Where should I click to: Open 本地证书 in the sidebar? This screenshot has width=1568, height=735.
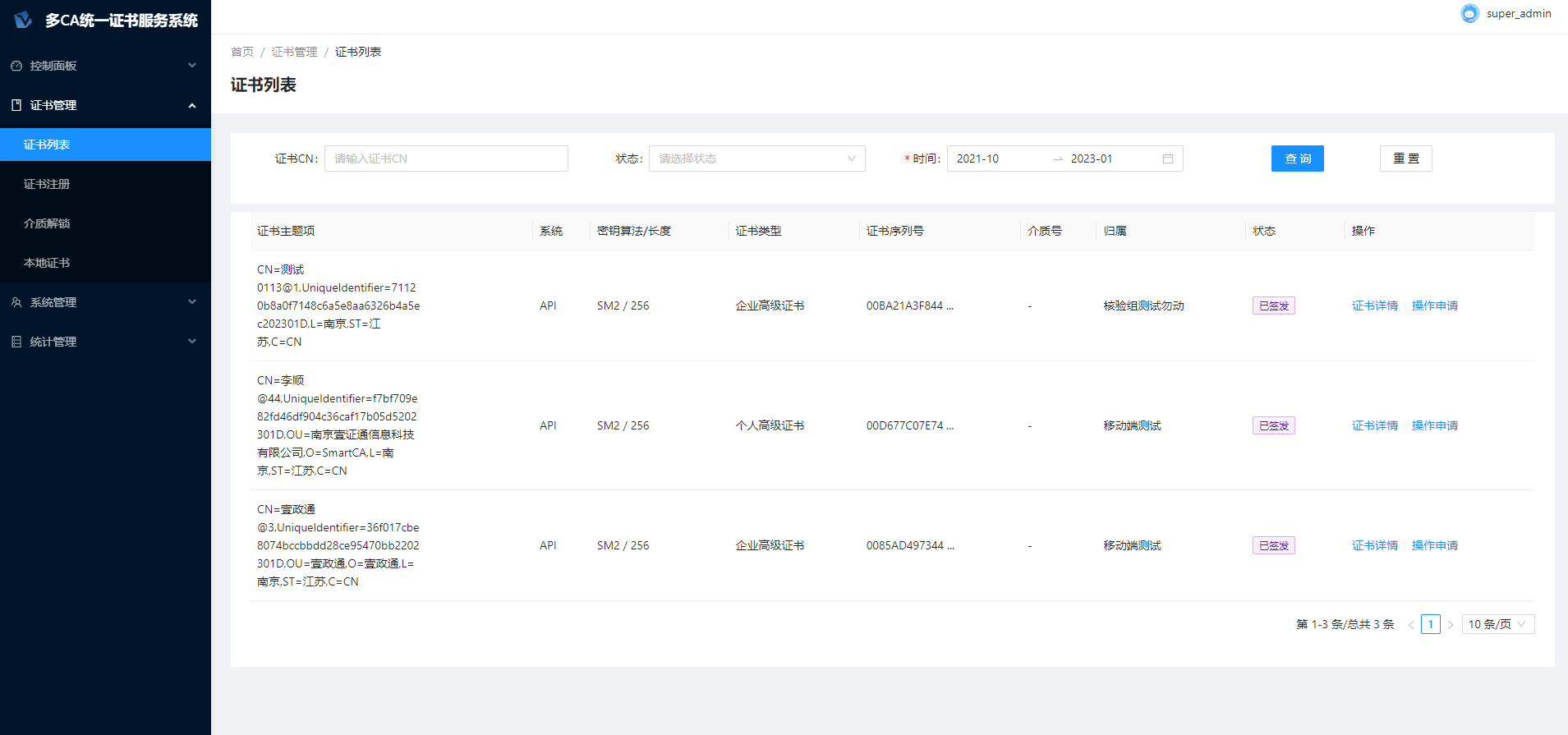pos(105,263)
